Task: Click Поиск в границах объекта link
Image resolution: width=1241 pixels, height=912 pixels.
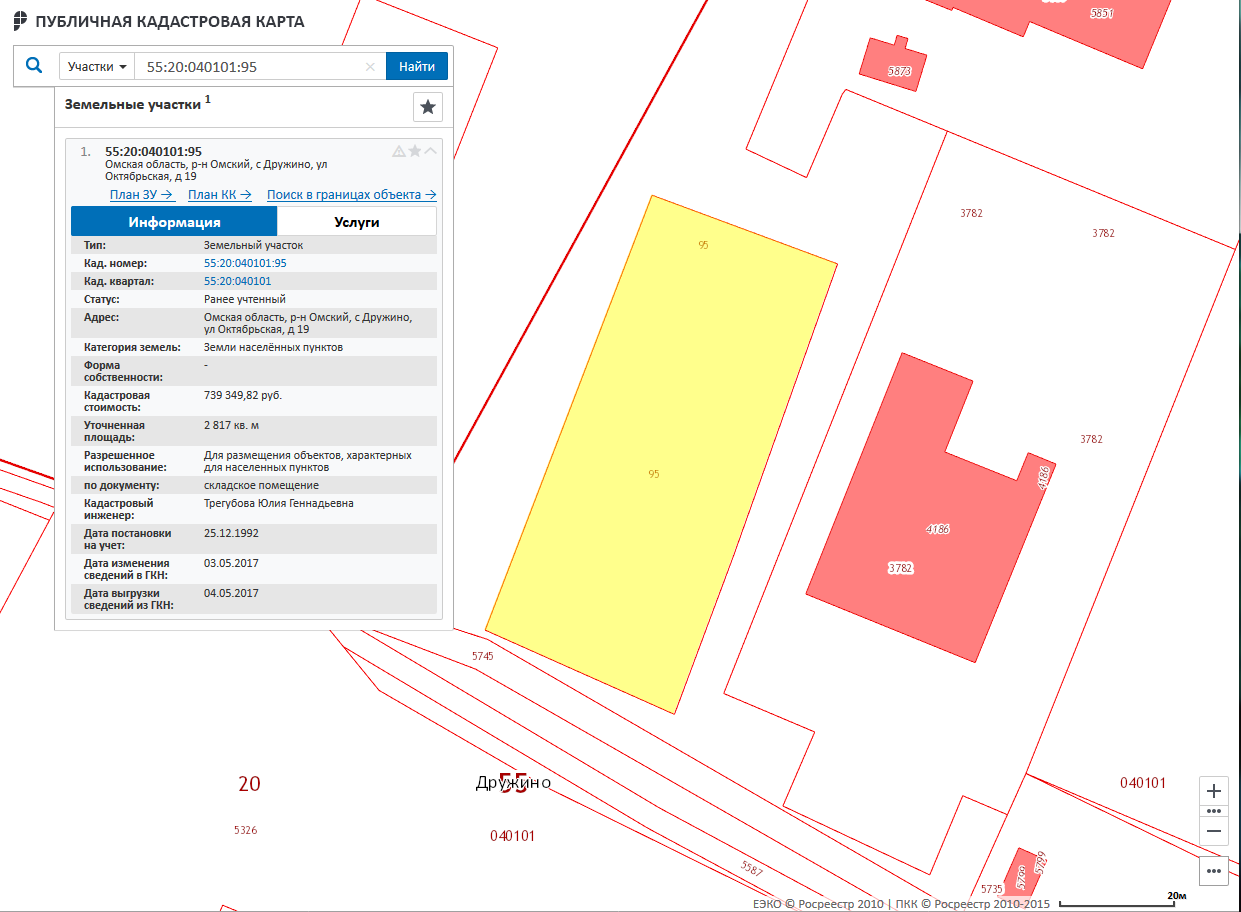Action: [x=351, y=195]
